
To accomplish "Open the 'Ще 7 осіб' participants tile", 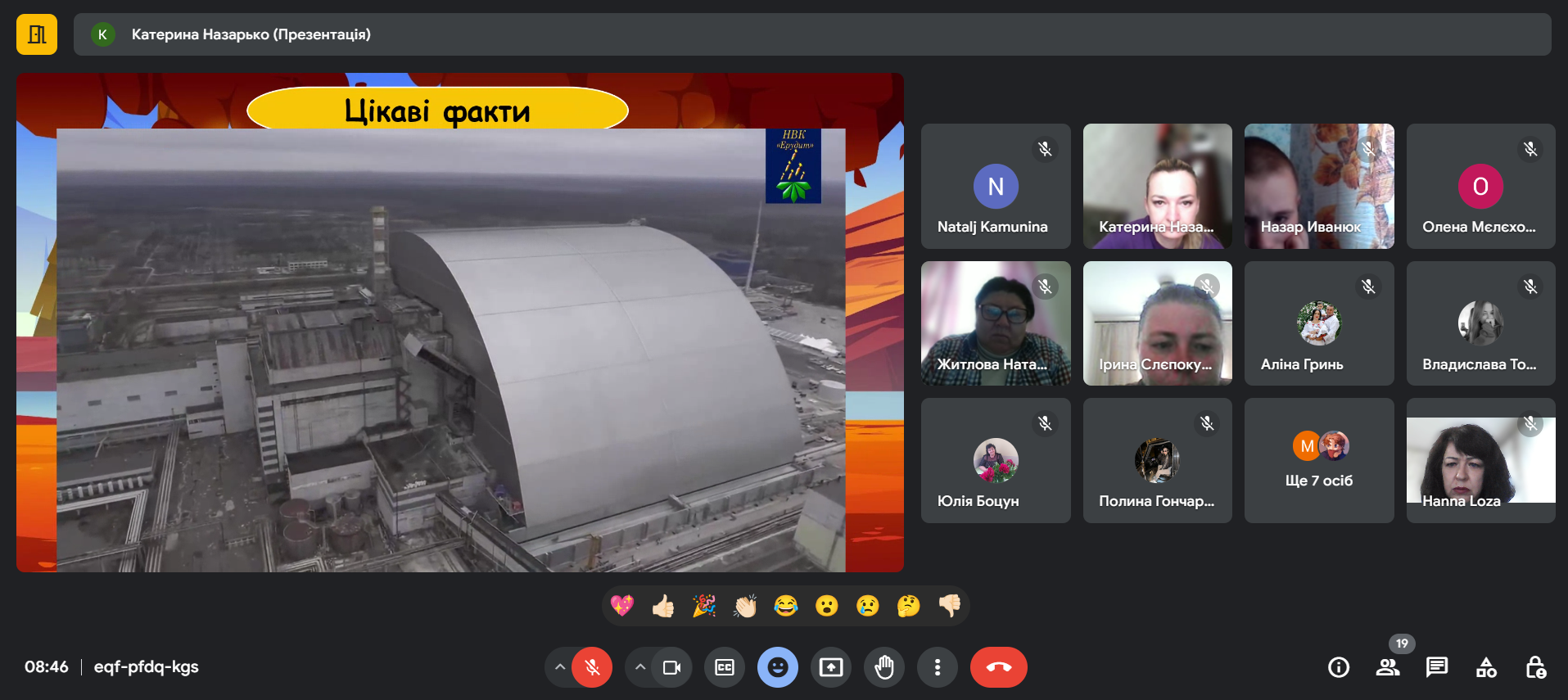I will click(1318, 461).
